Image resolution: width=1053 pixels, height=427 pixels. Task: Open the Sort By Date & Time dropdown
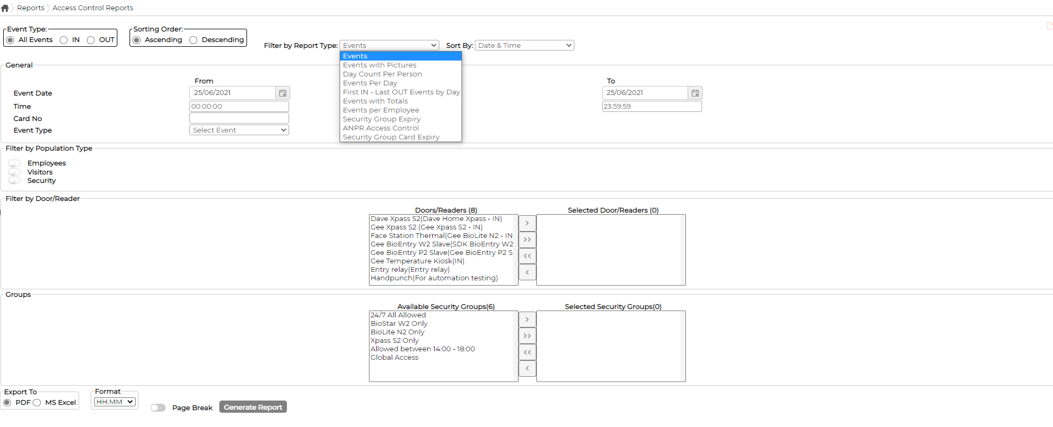point(524,46)
